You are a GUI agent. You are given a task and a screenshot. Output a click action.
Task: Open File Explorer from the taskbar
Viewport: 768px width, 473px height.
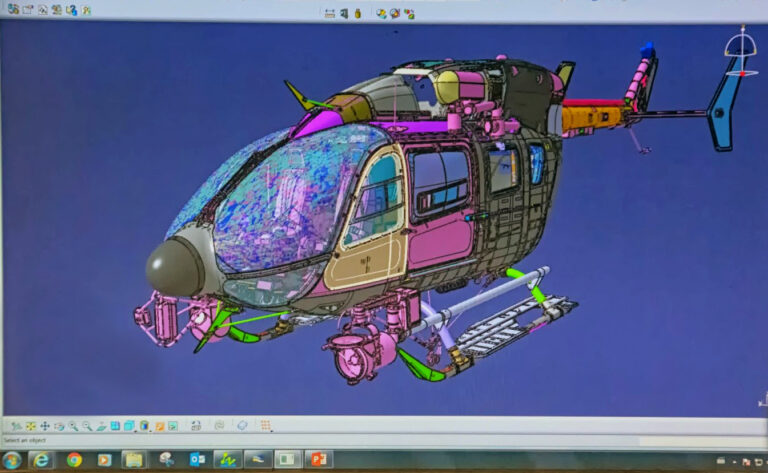click(134, 460)
